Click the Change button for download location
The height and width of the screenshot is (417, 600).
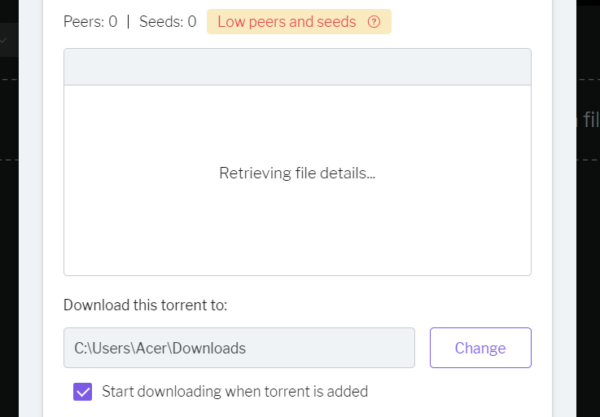click(x=481, y=348)
